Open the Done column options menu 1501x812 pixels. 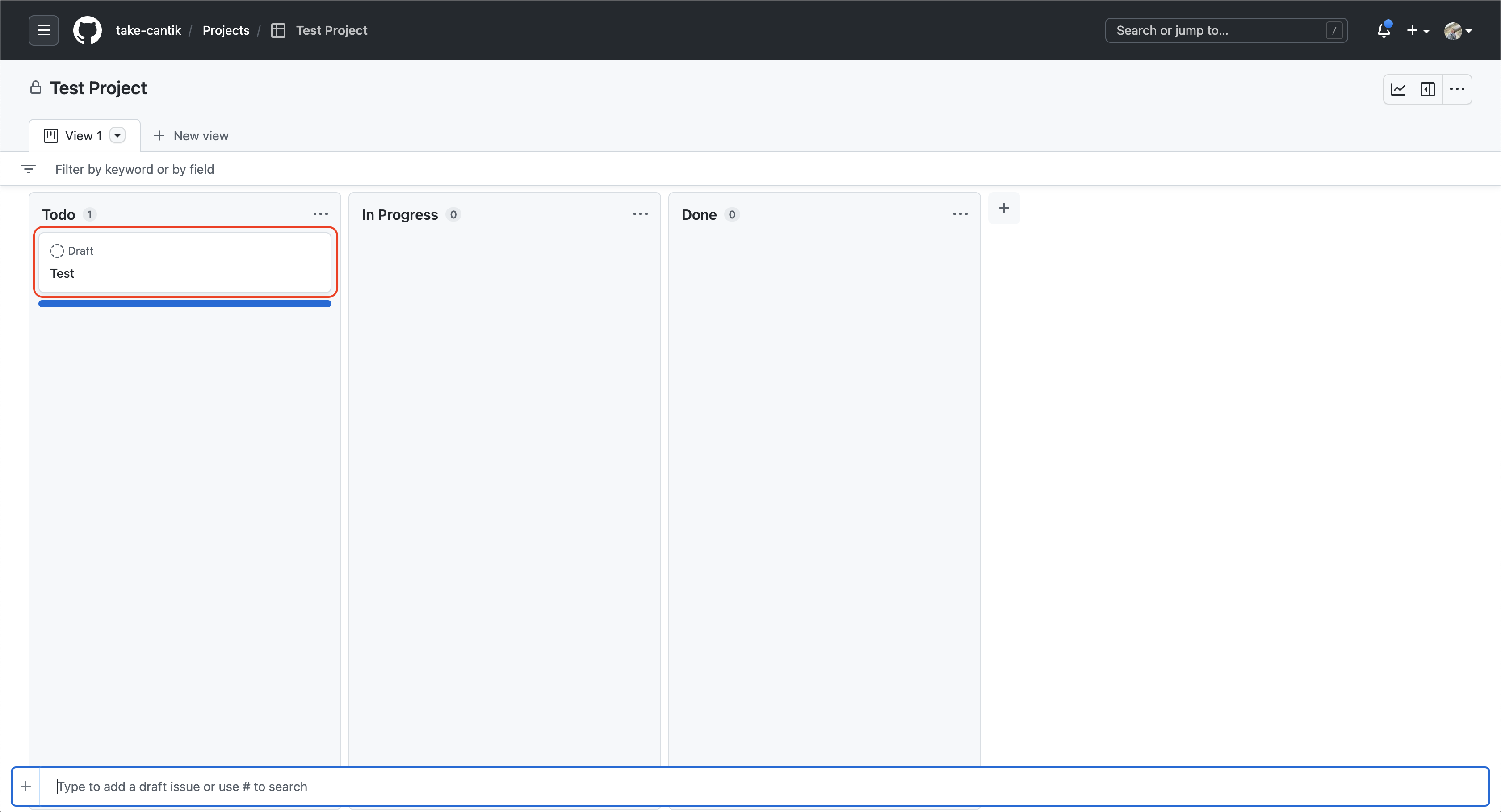(960, 214)
